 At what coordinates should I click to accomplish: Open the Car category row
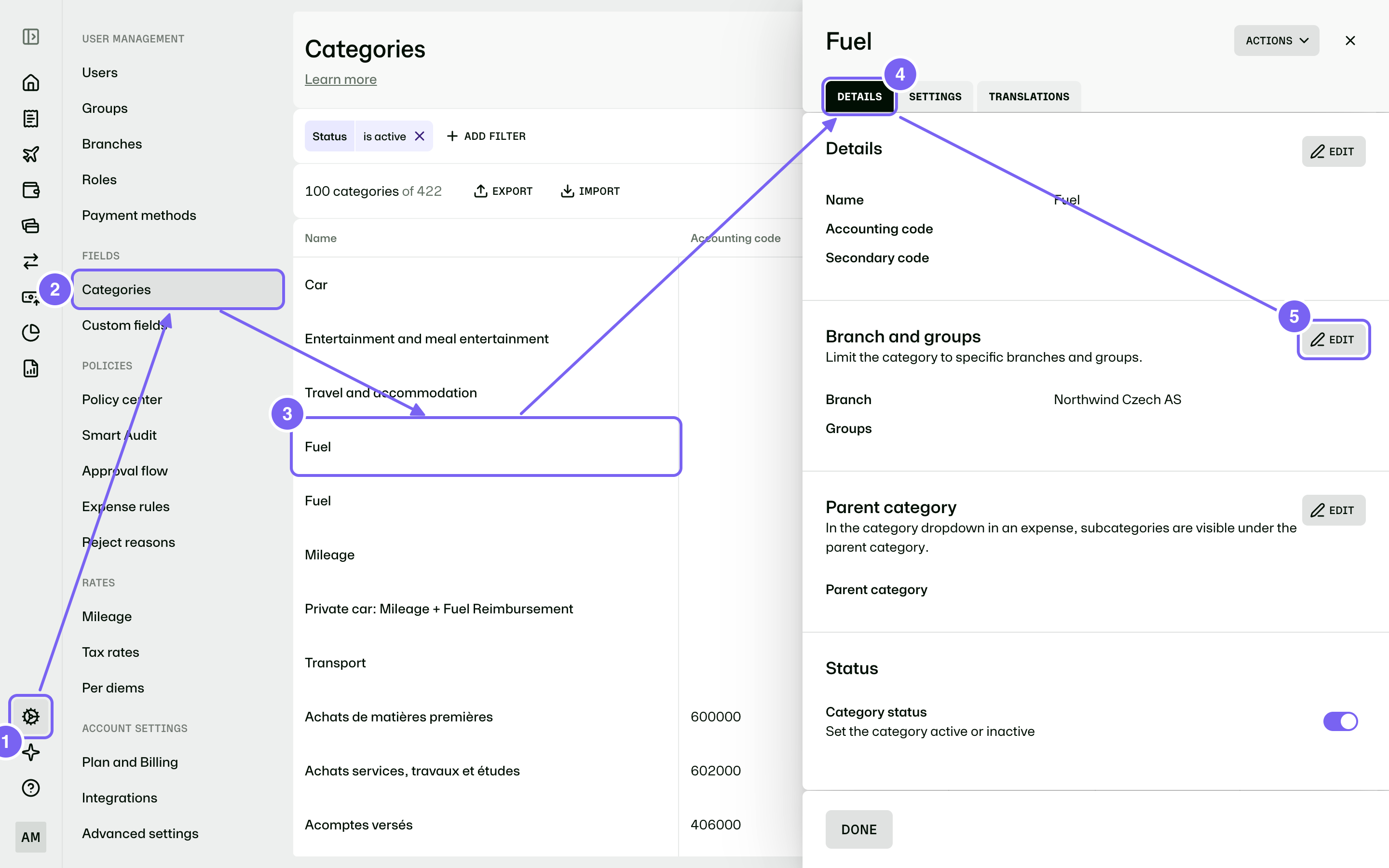coord(486,285)
